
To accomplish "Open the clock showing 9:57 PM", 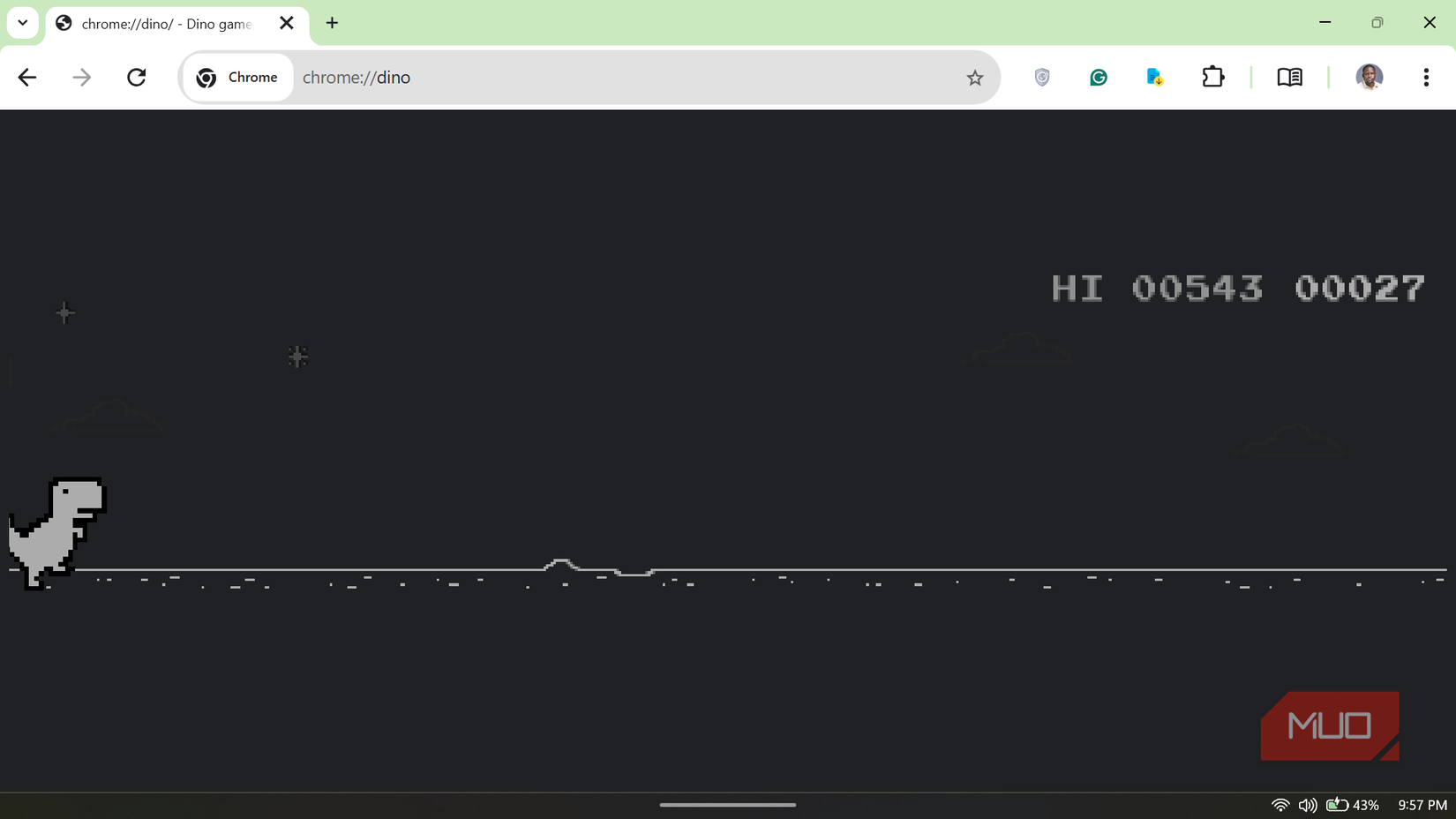I will (1422, 805).
